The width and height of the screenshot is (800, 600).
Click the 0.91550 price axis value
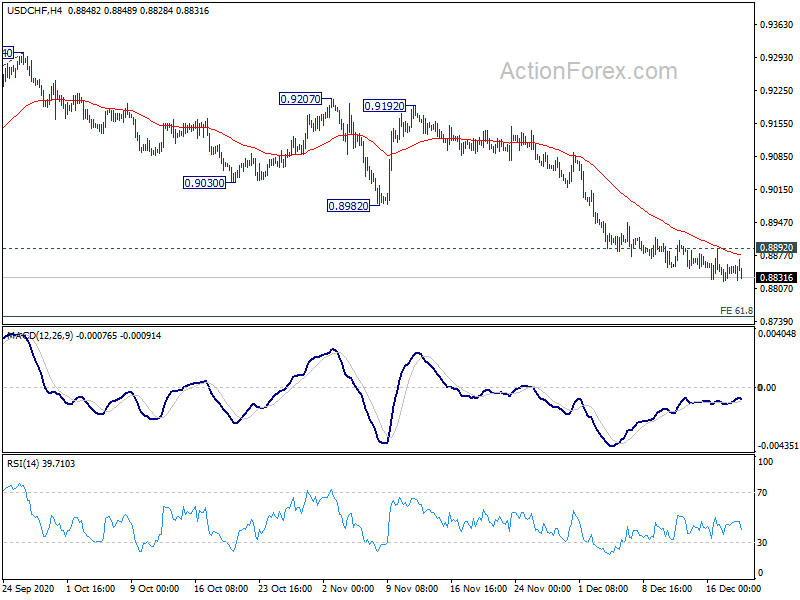[x=777, y=123]
